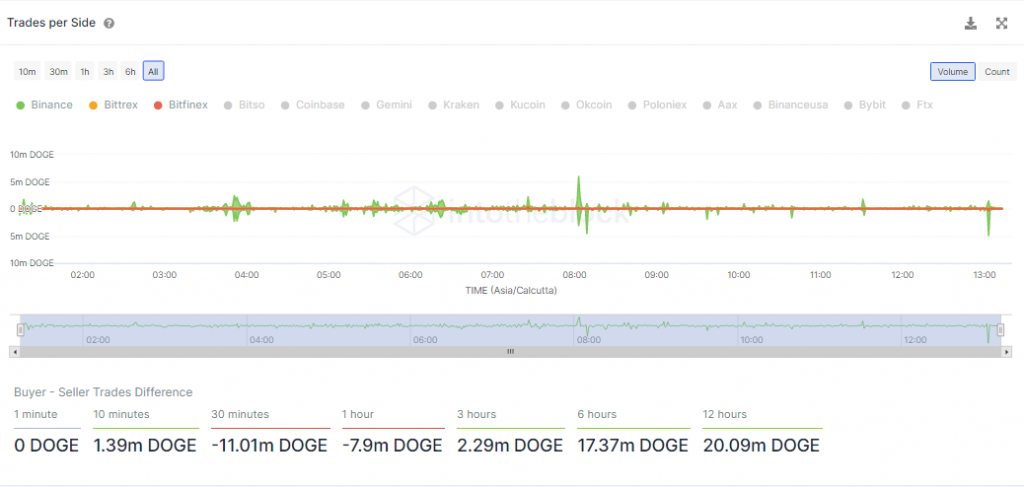Hide the Bitfinex series

tap(181, 105)
